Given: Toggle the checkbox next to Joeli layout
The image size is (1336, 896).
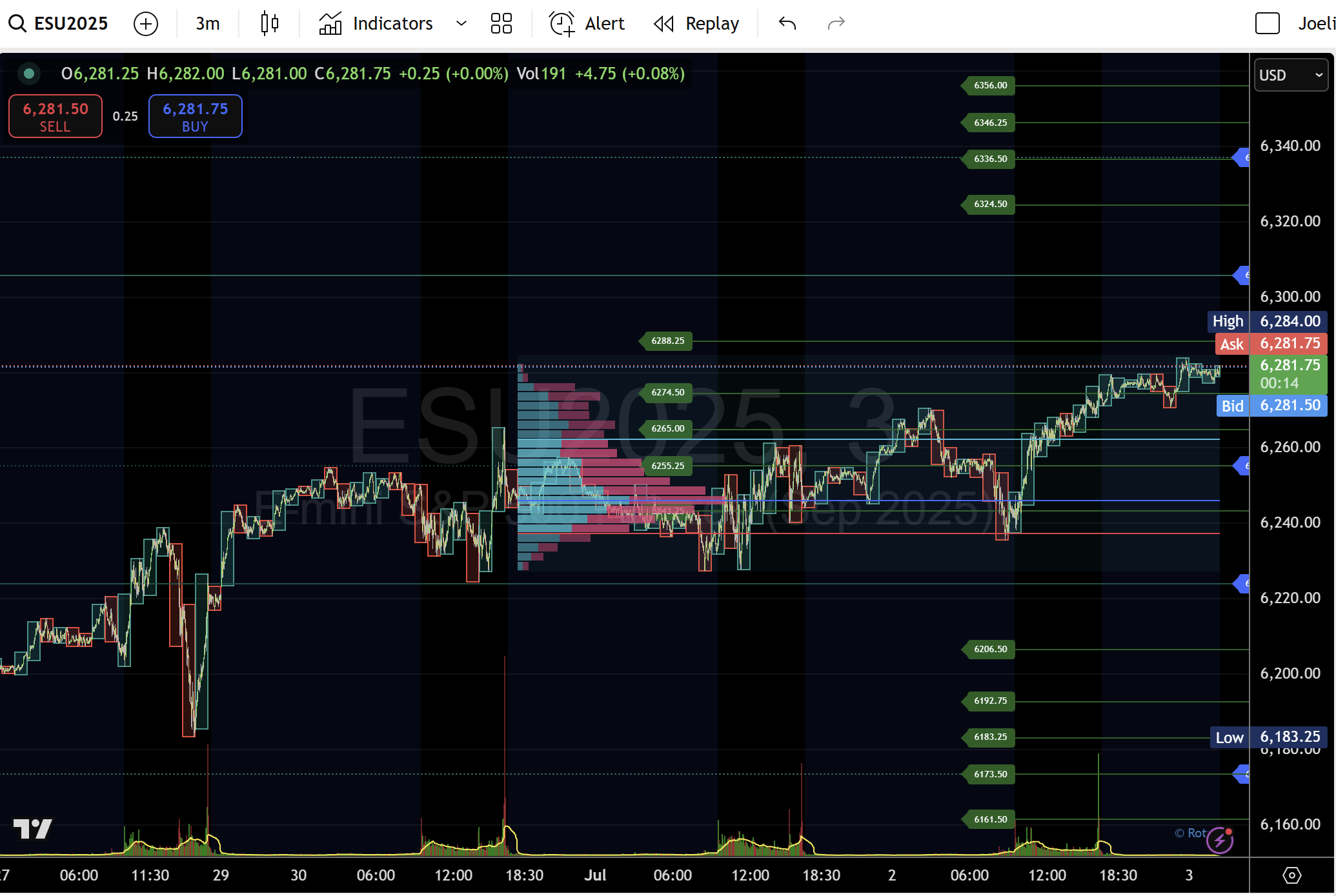Looking at the screenshot, I should (1267, 24).
